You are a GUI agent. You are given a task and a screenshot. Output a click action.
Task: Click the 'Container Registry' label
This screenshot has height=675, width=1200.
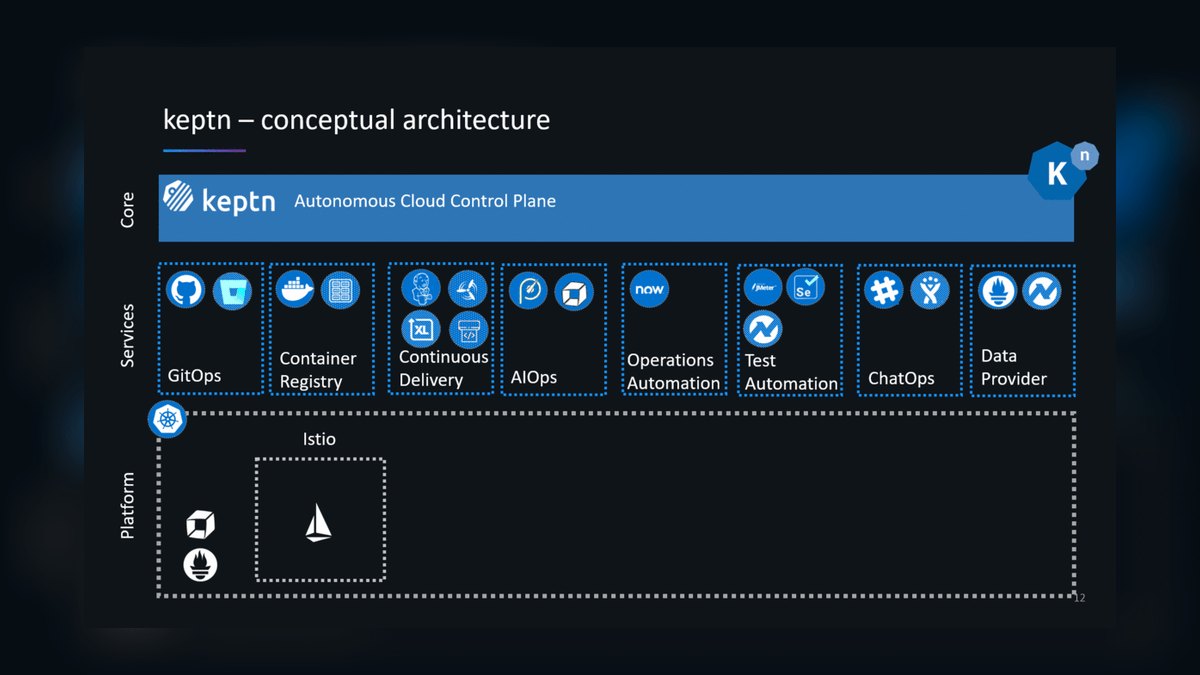click(x=318, y=370)
